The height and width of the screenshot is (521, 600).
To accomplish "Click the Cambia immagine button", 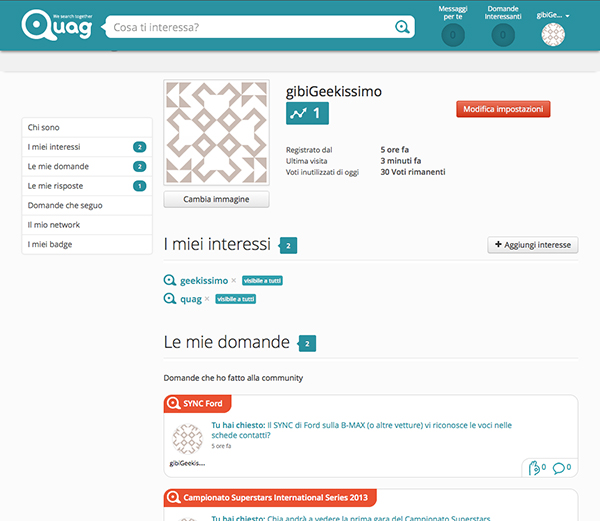I will pos(216,199).
